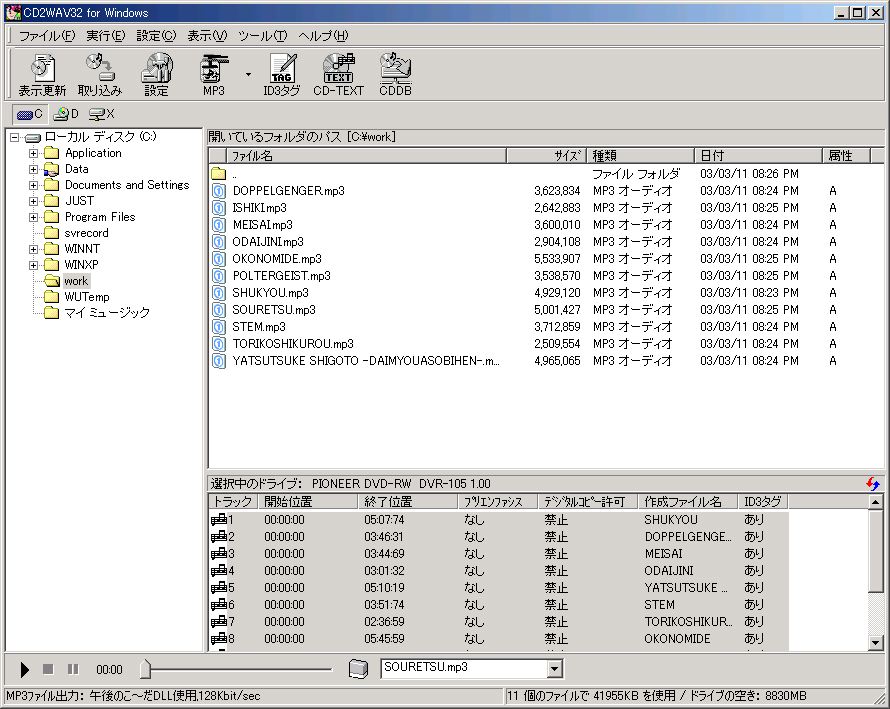Expand the JUST folder node

pos(33,201)
